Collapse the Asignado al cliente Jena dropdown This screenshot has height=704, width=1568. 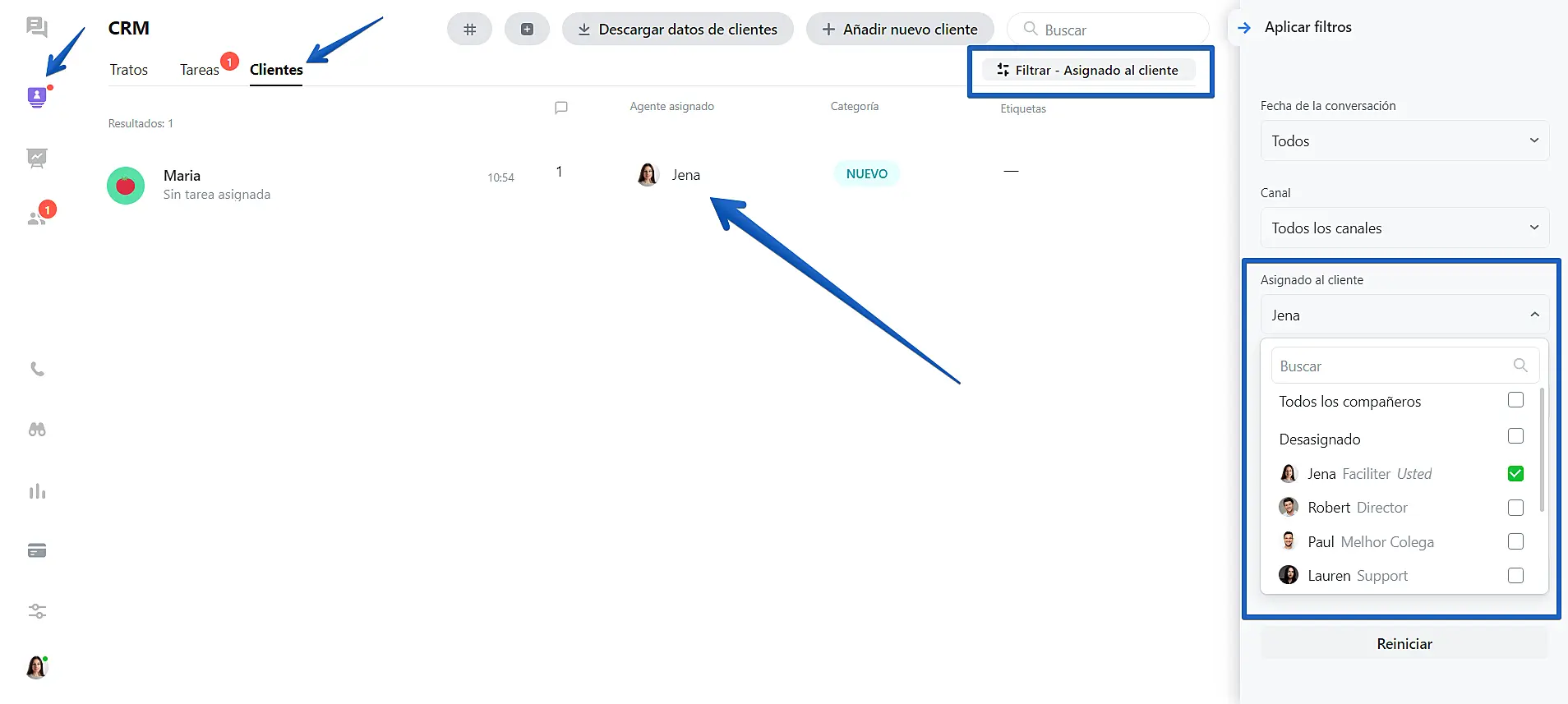(1404, 315)
